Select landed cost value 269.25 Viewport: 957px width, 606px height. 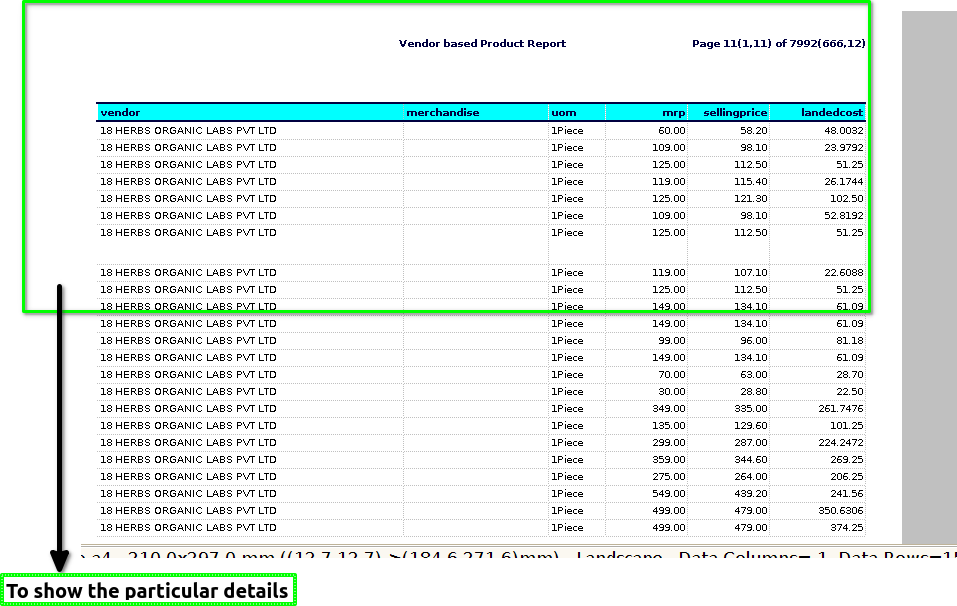(x=847, y=460)
